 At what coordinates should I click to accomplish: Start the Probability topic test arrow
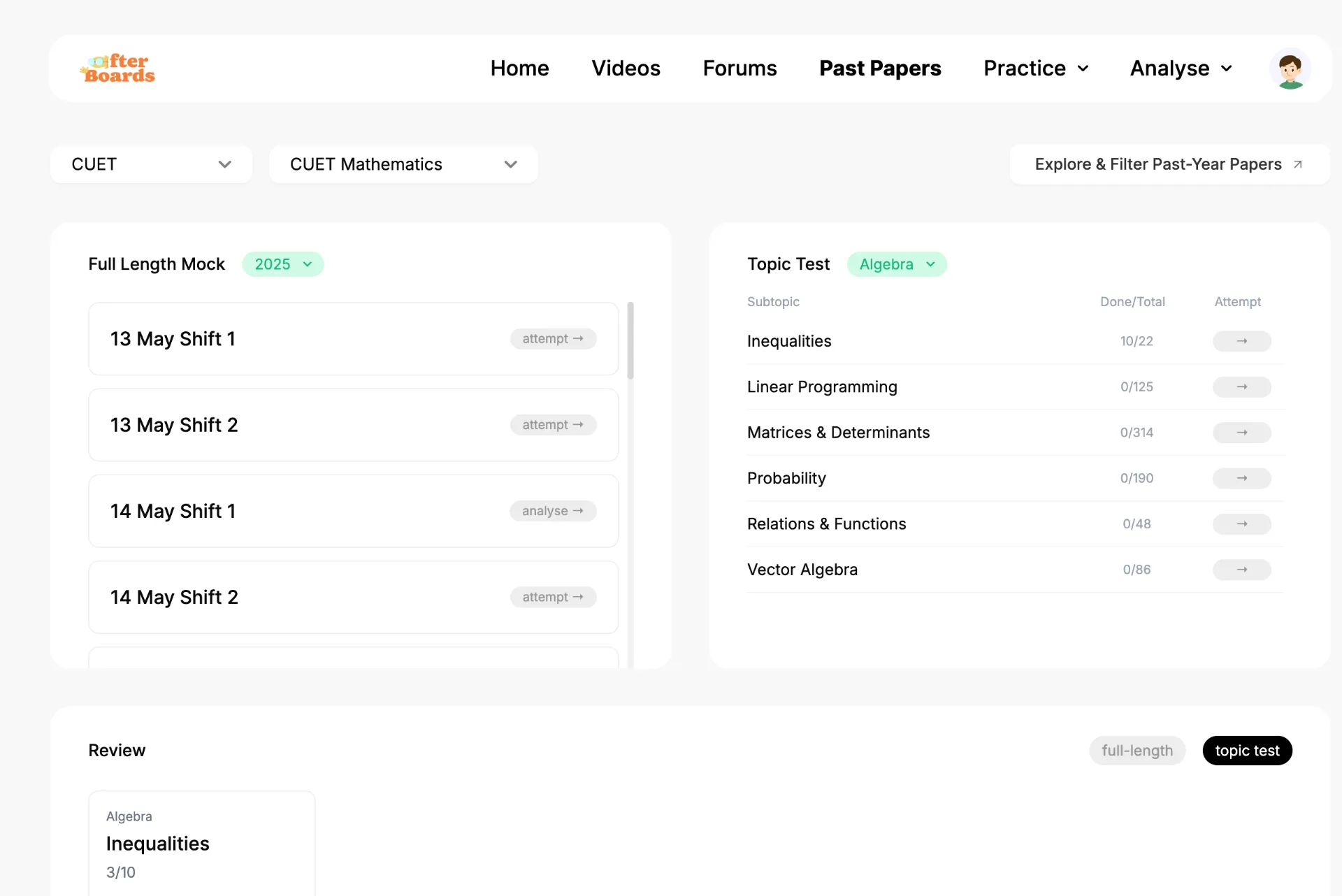point(1241,478)
